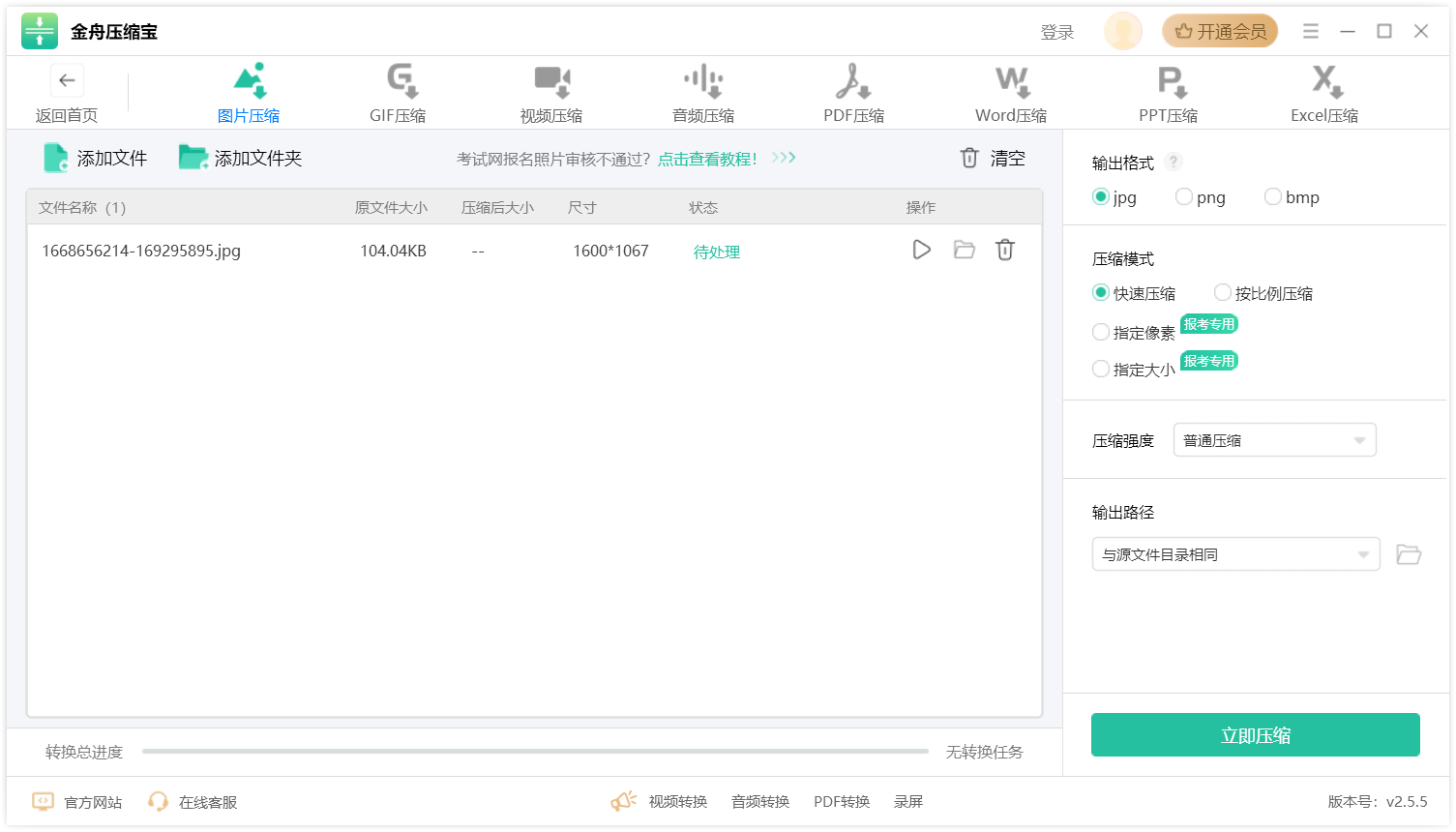Screen dimensions: 1456x832
Task: Switch to Word压缩 tab label
Action: click(x=1011, y=115)
